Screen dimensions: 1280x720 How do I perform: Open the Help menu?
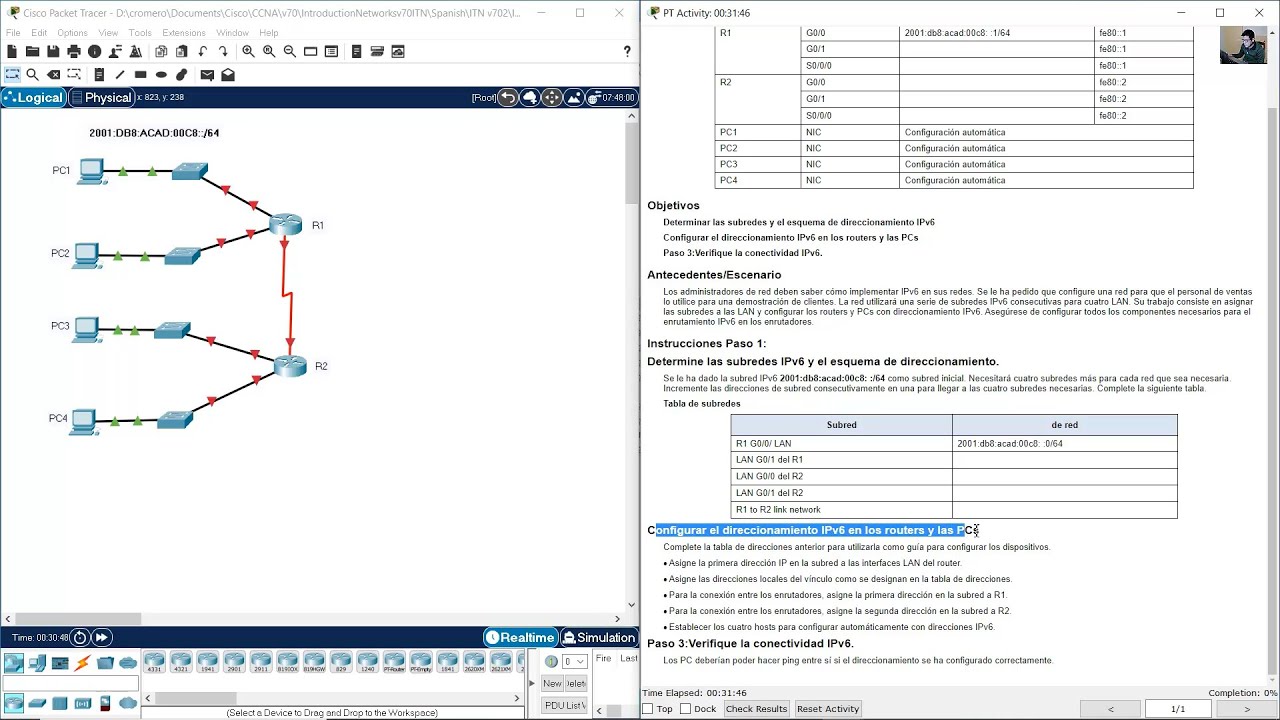tap(269, 33)
